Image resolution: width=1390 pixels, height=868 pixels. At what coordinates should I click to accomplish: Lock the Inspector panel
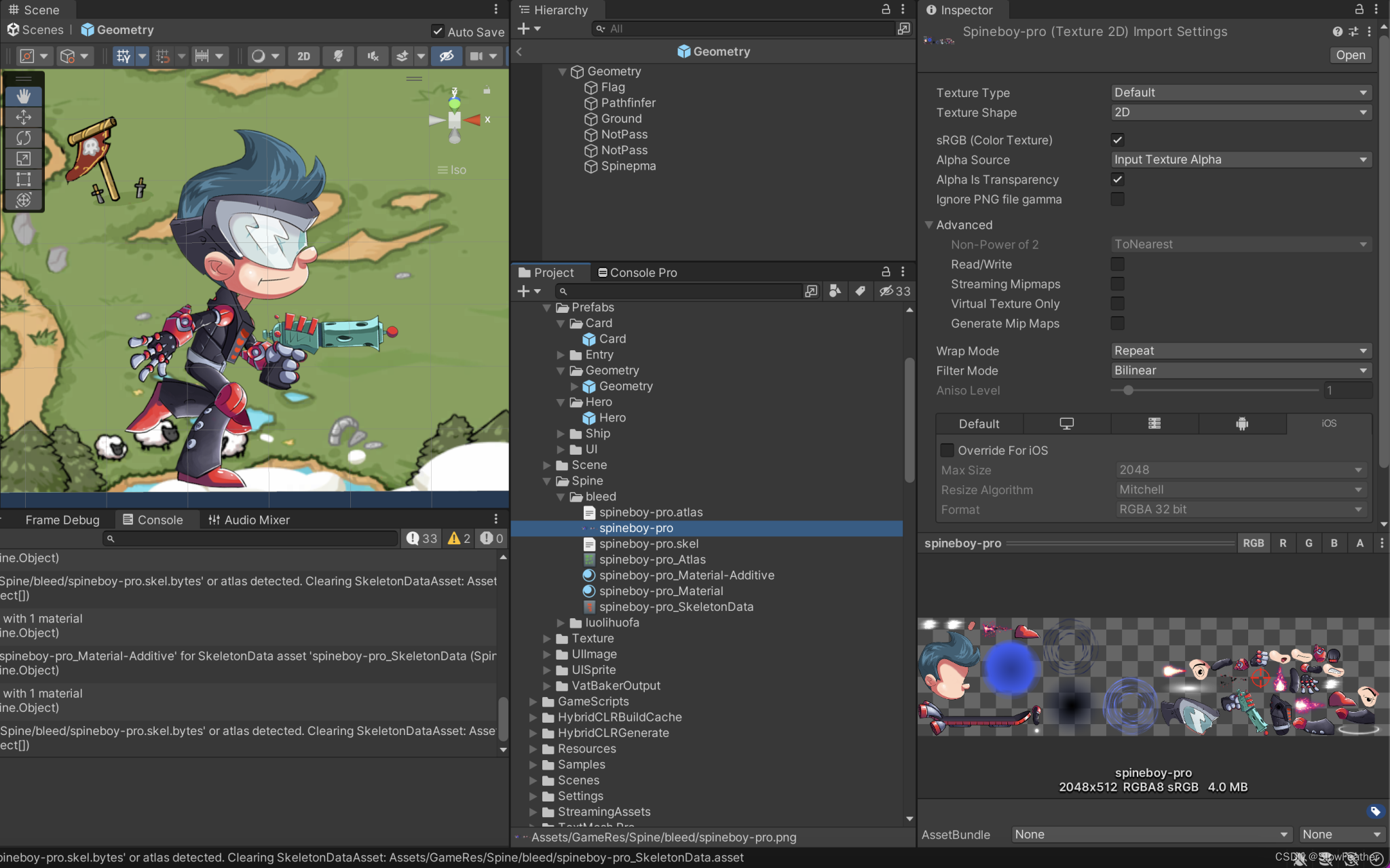1358,10
